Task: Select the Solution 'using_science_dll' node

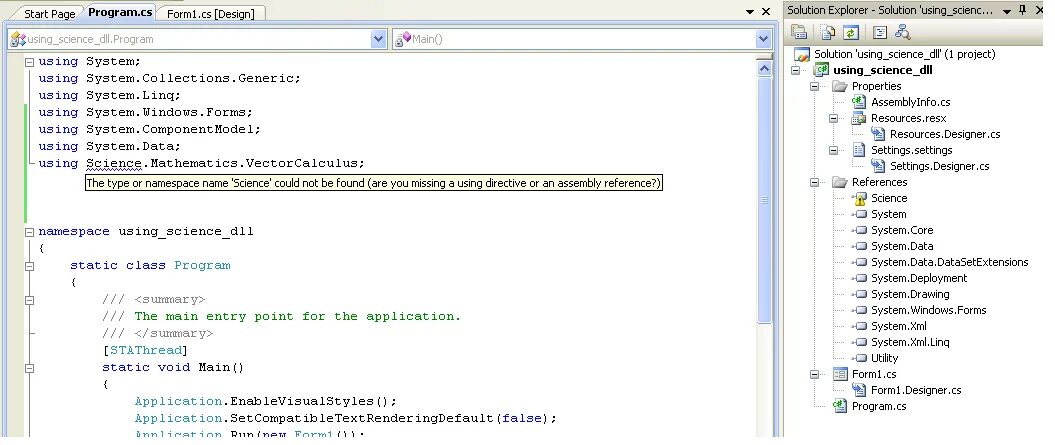Action: point(904,54)
